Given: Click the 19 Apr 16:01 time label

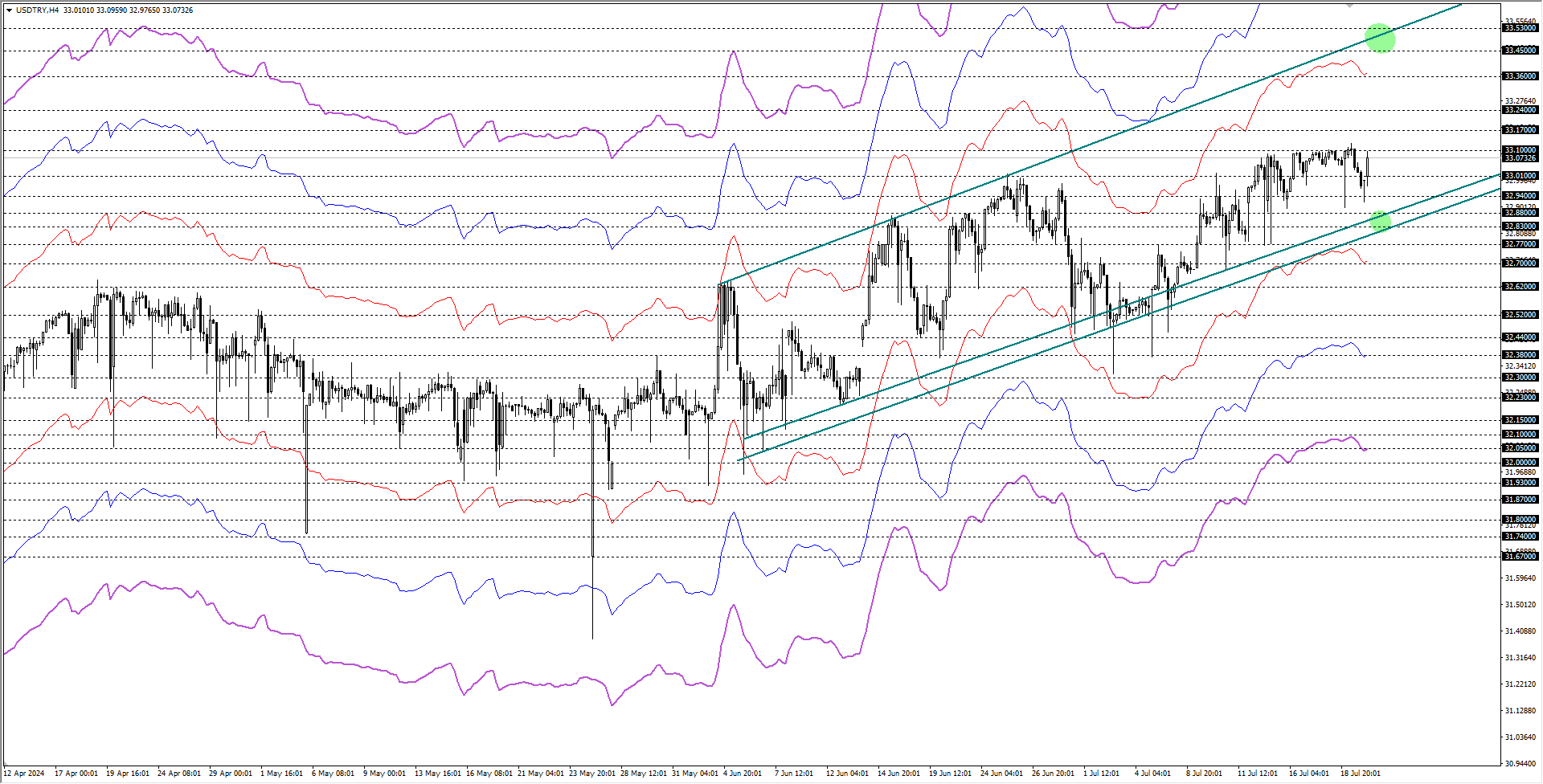Looking at the screenshot, I should coord(128,774).
